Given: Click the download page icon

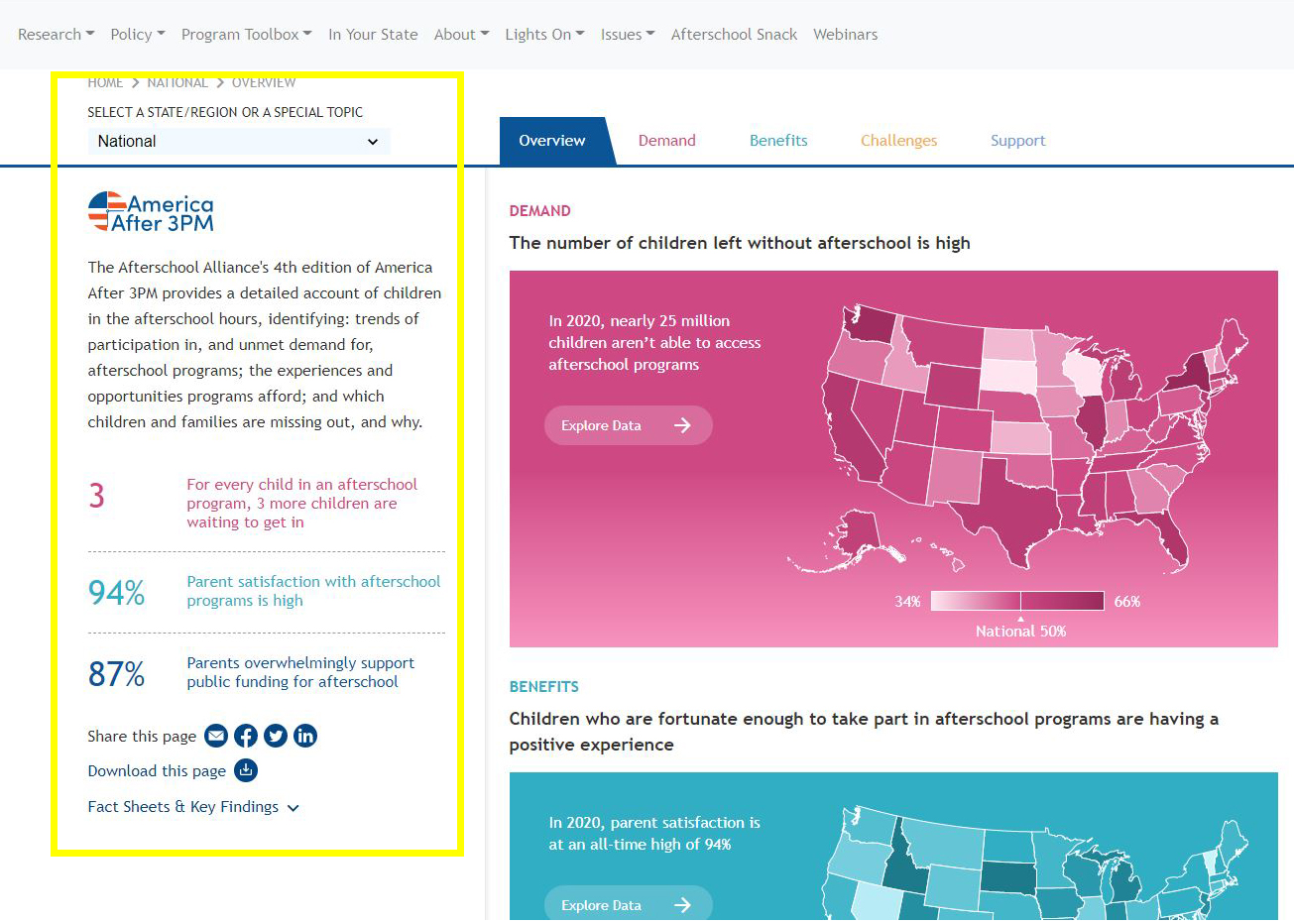Looking at the screenshot, I should (246, 770).
